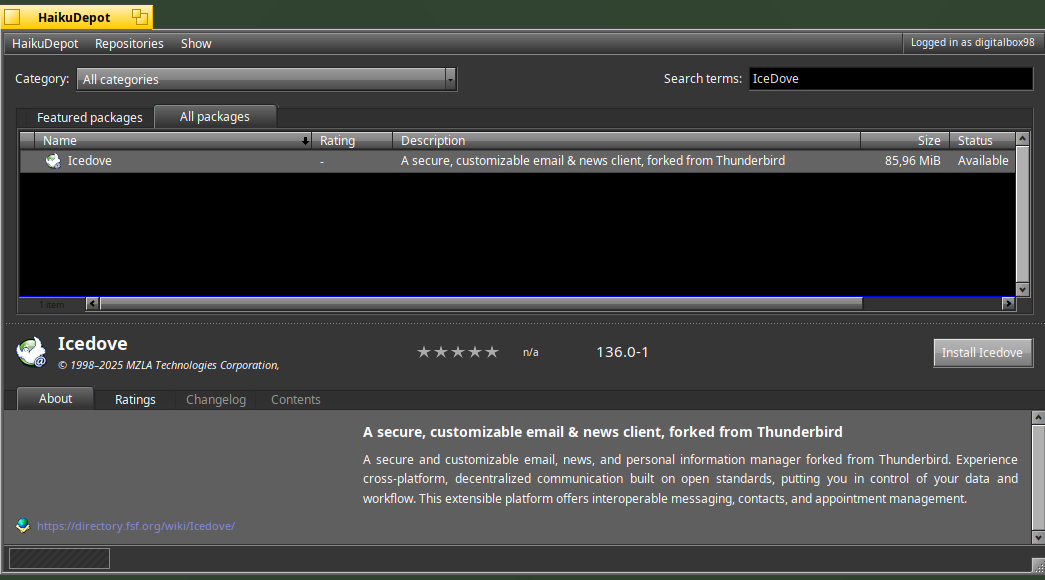The image size is (1045, 580).
Task: Select the Icedove row in the package list
Action: point(517,161)
